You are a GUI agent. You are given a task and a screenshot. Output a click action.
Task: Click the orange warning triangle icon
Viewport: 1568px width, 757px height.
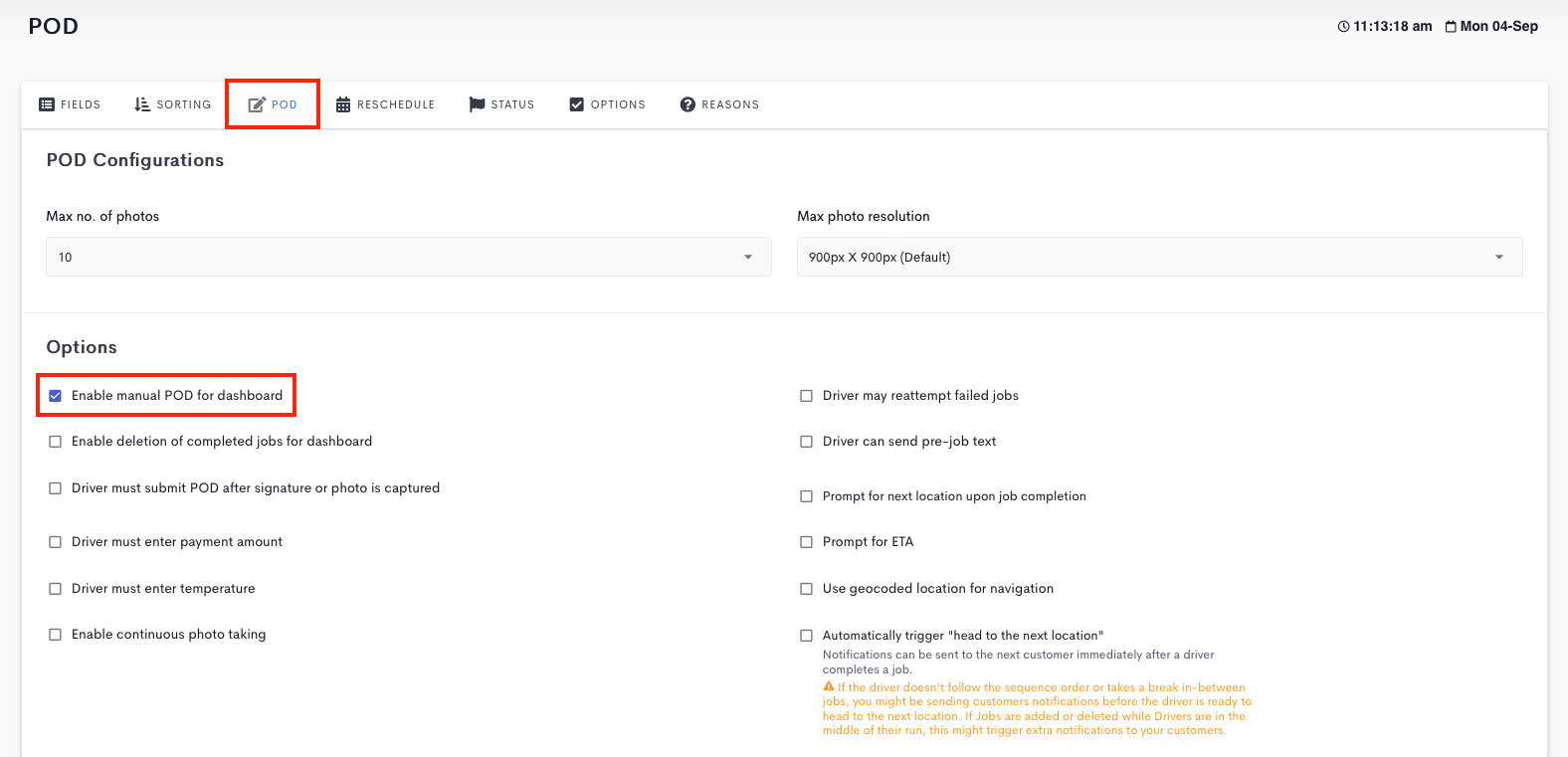[x=829, y=686]
